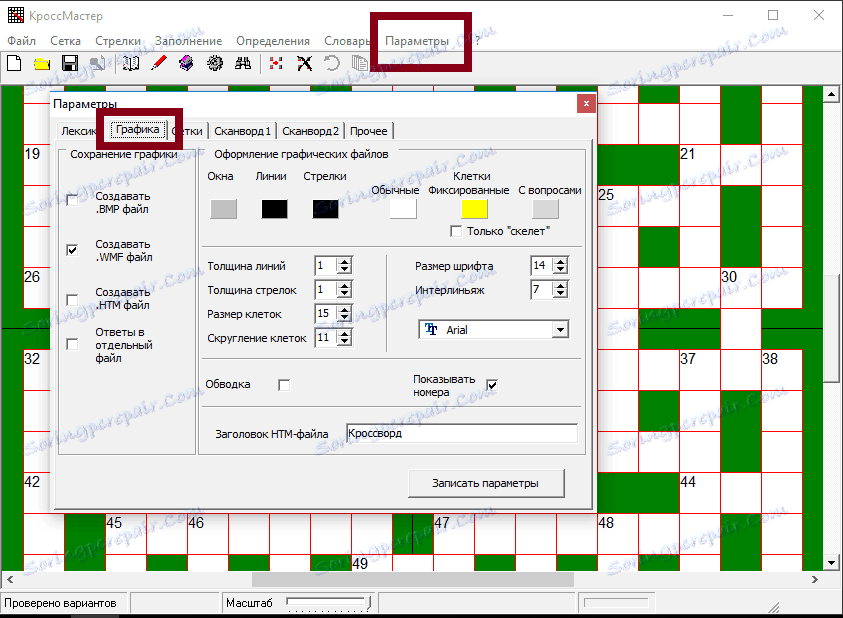Click the vertical scrollbar up arrow
The width and height of the screenshot is (843, 618).
(x=831, y=94)
